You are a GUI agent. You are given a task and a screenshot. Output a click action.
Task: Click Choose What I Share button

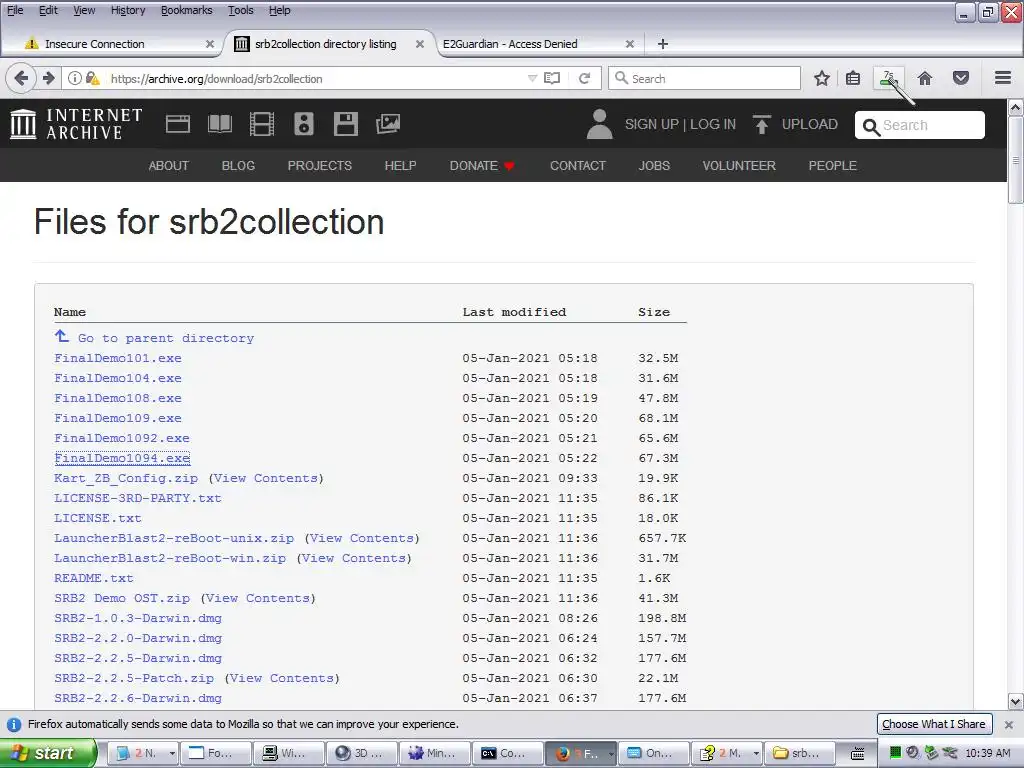pos(933,724)
